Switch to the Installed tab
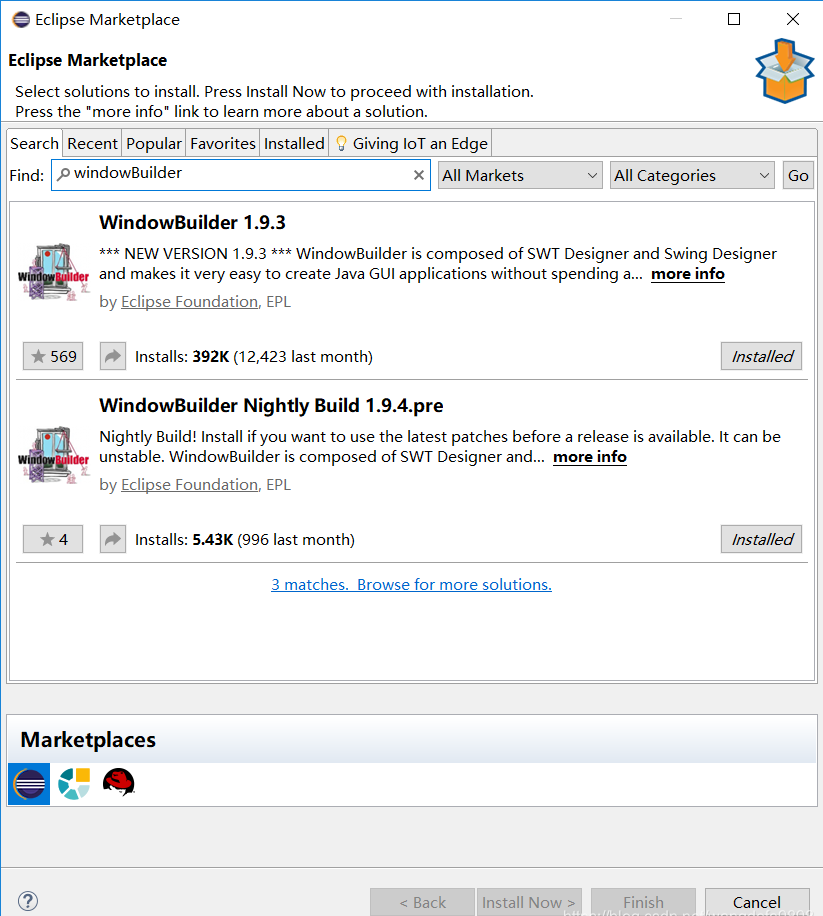The height and width of the screenshot is (916, 823). click(294, 143)
